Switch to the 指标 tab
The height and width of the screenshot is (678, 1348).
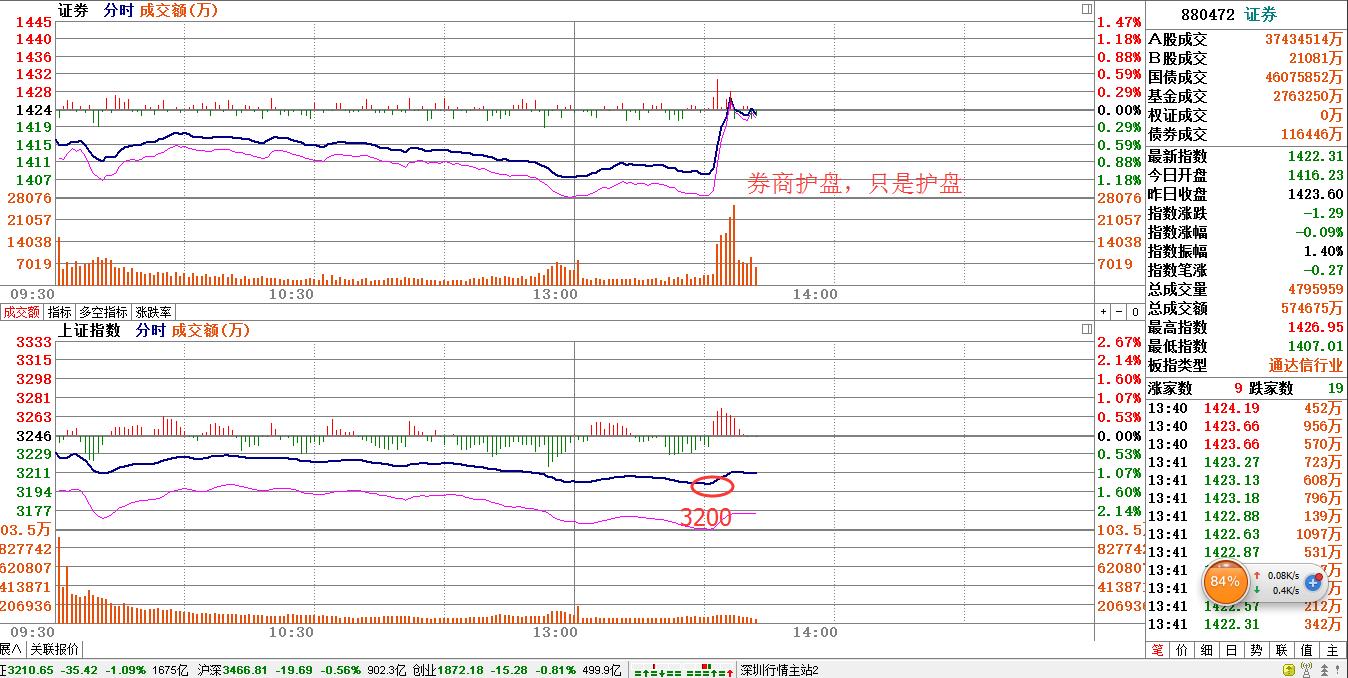tap(60, 312)
